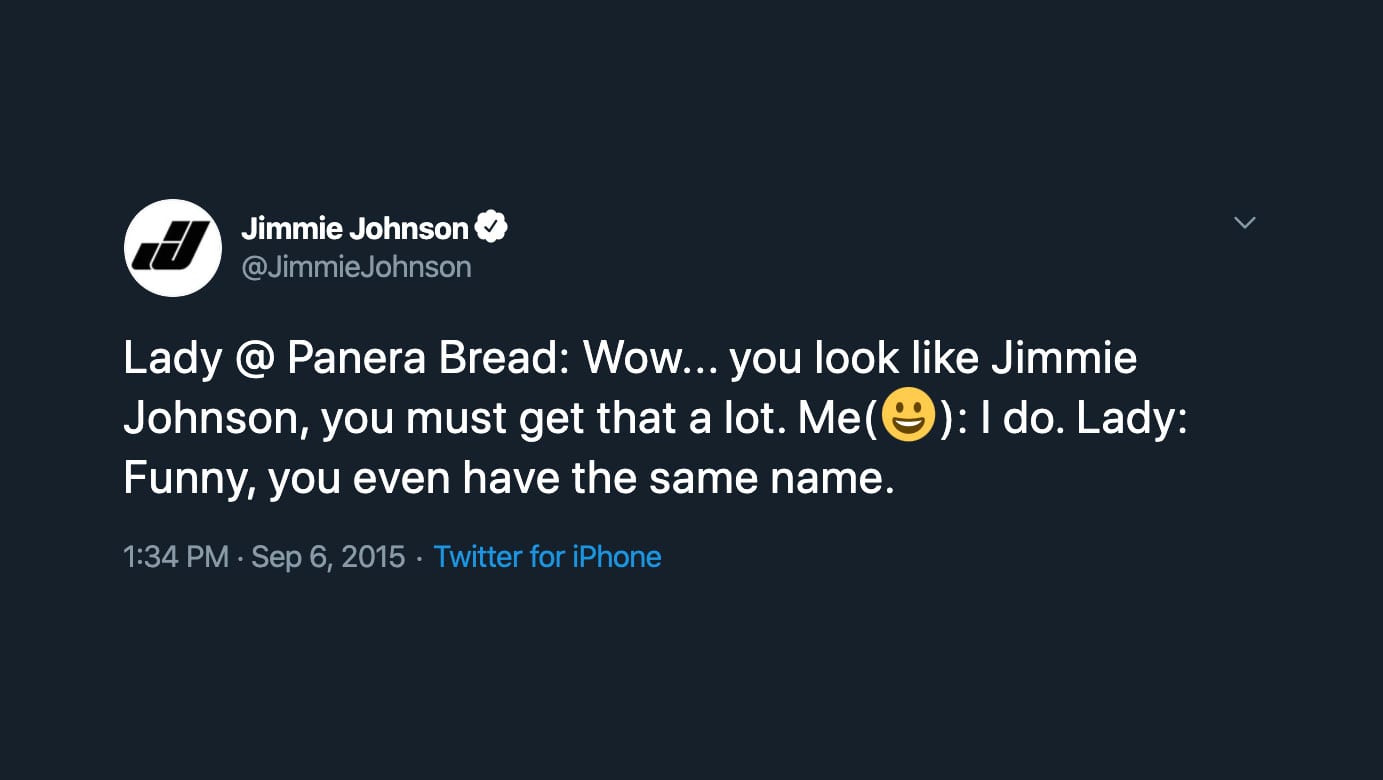Click the 'I do.' reply text
This screenshot has height=780, width=1383.
tap(1030, 419)
